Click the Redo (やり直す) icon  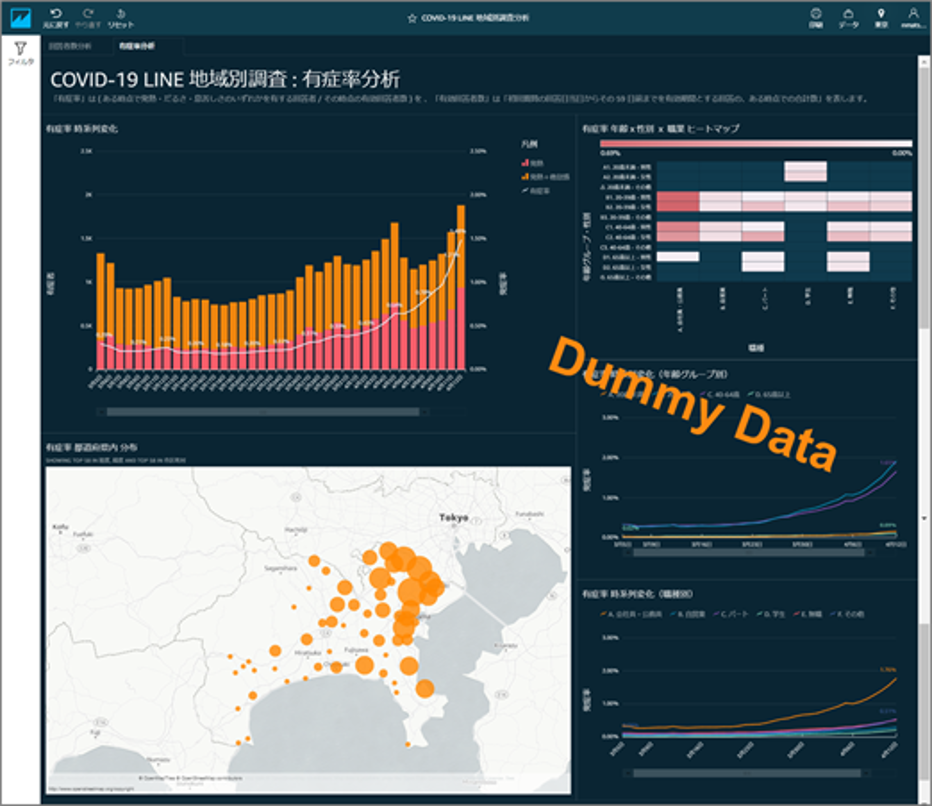(x=88, y=18)
